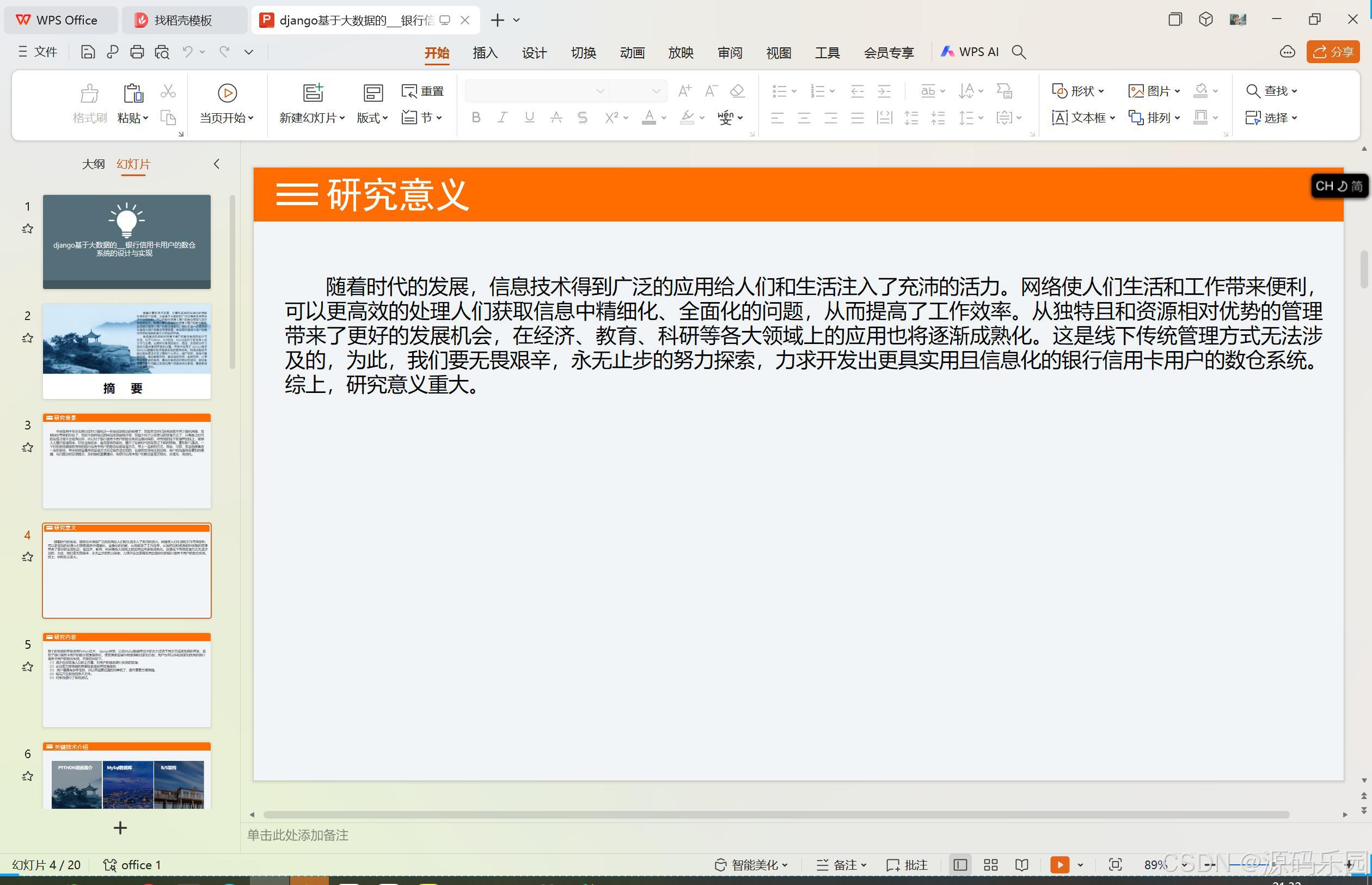Open WPS AI assistant

(970, 52)
